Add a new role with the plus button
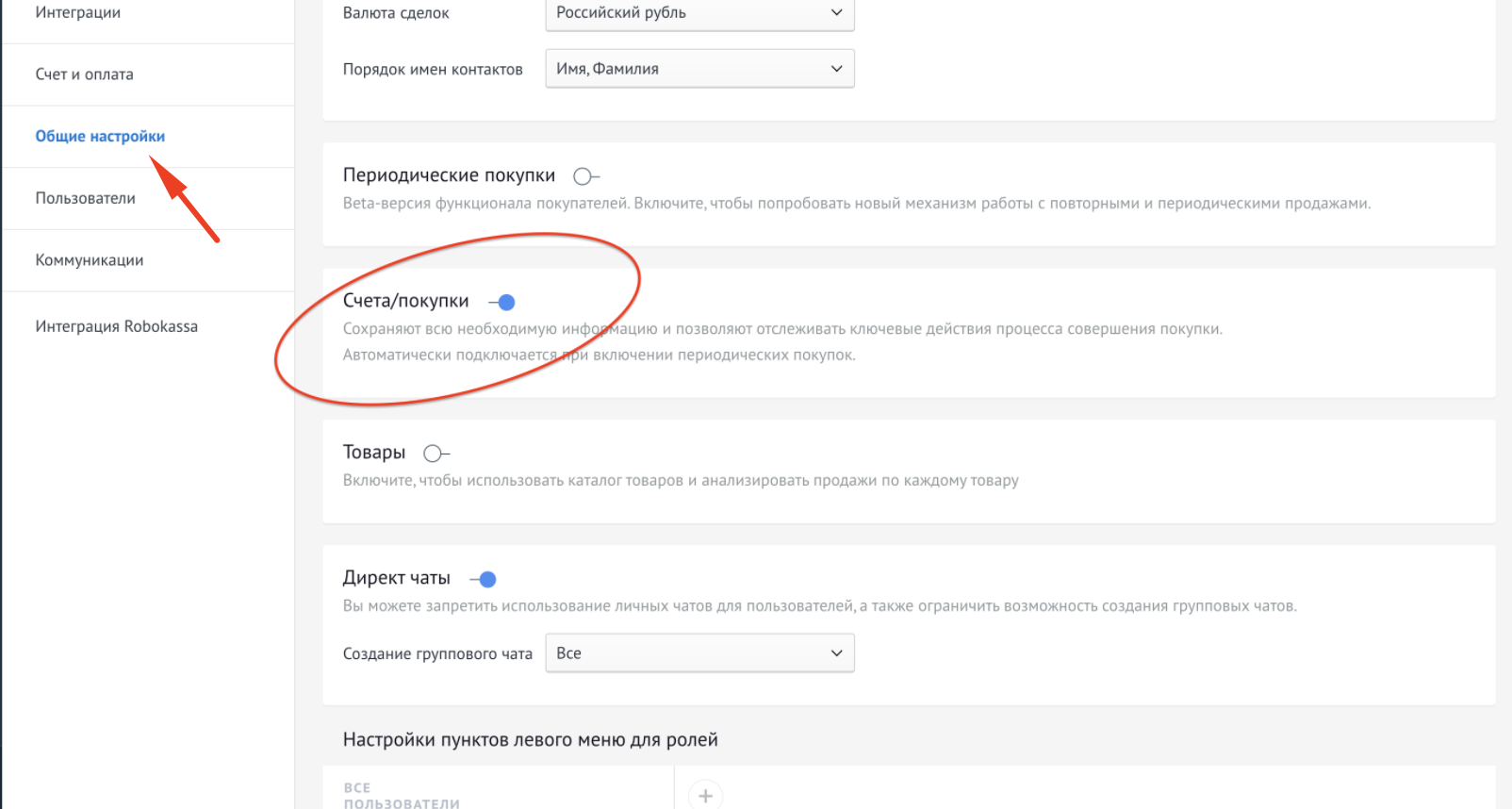The image size is (1512, 809). coord(705,796)
